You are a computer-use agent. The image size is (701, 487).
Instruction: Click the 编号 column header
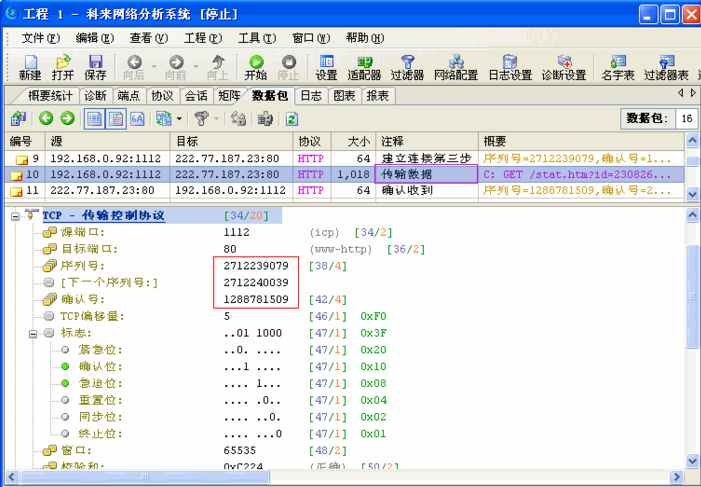(25, 142)
